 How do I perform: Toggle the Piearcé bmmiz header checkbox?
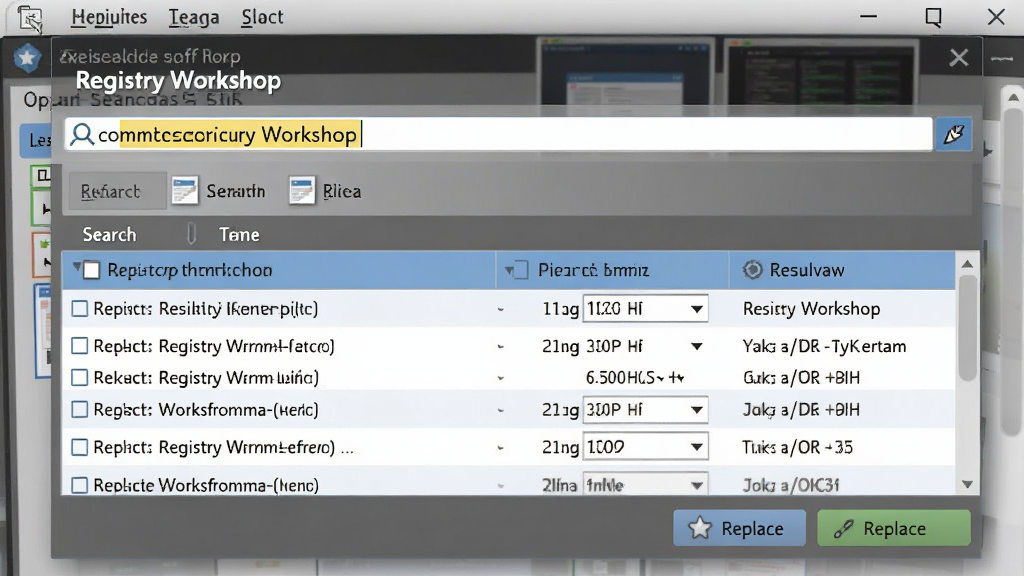[x=520, y=270]
